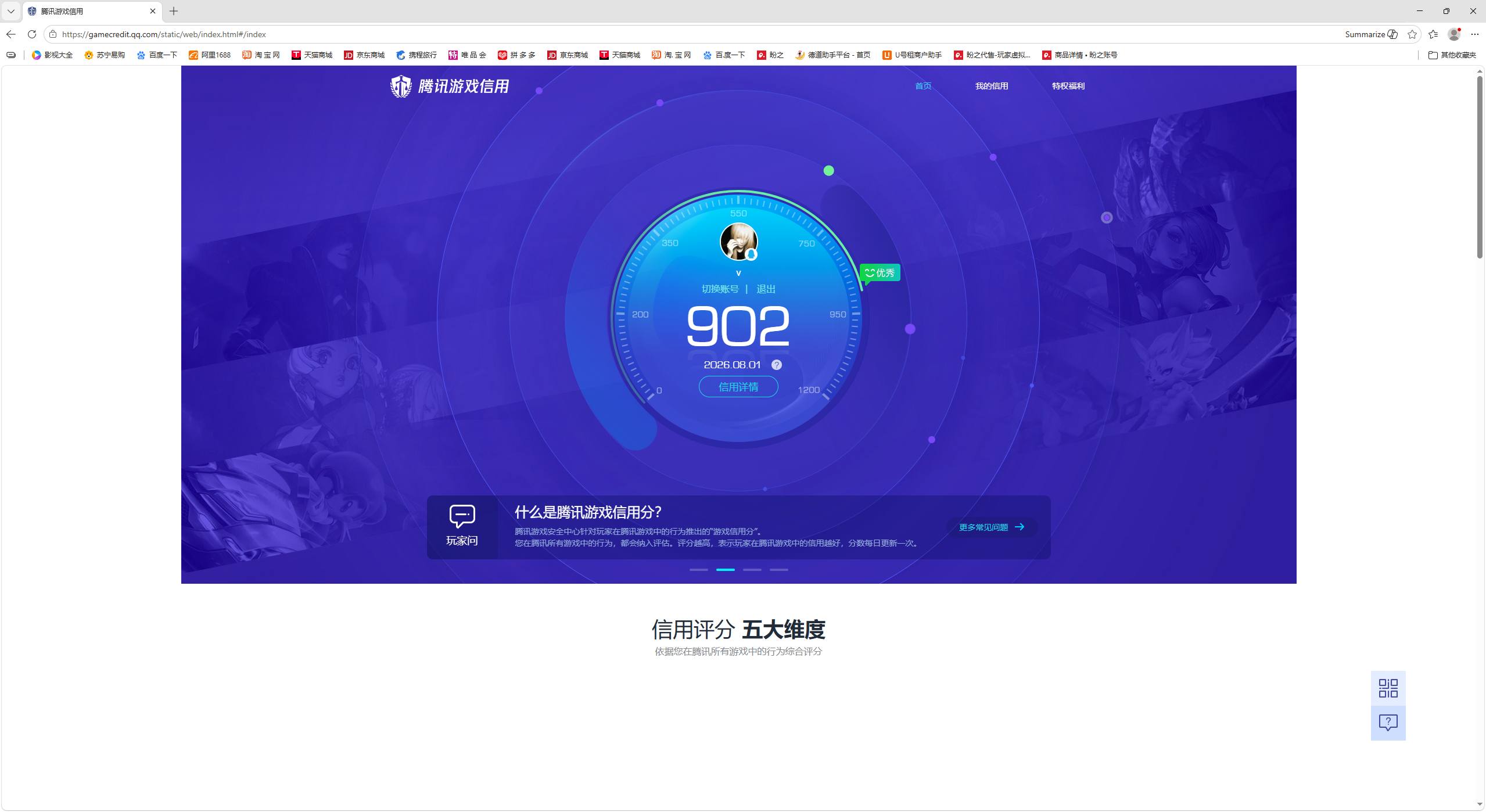Click 退出 to log out
The height and width of the screenshot is (812, 1486).
pos(766,289)
